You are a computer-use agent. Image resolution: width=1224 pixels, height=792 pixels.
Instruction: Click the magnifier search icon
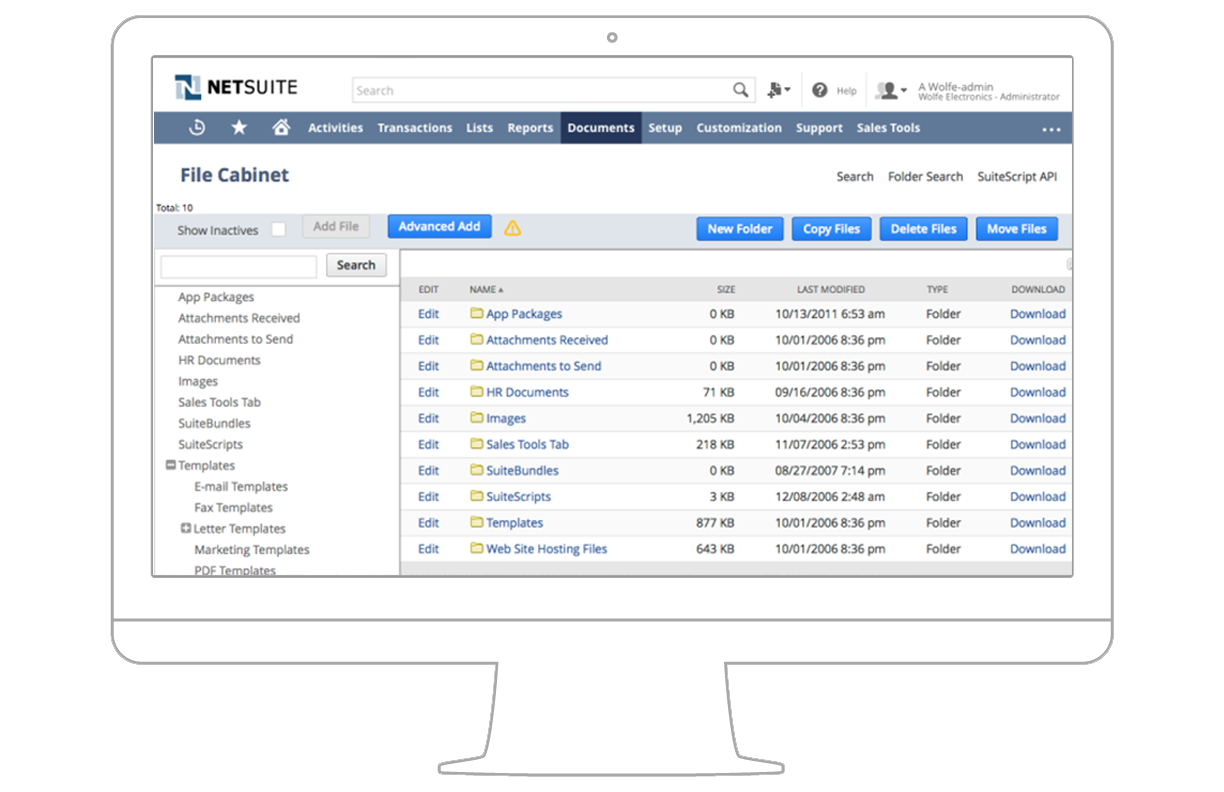tap(740, 90)
